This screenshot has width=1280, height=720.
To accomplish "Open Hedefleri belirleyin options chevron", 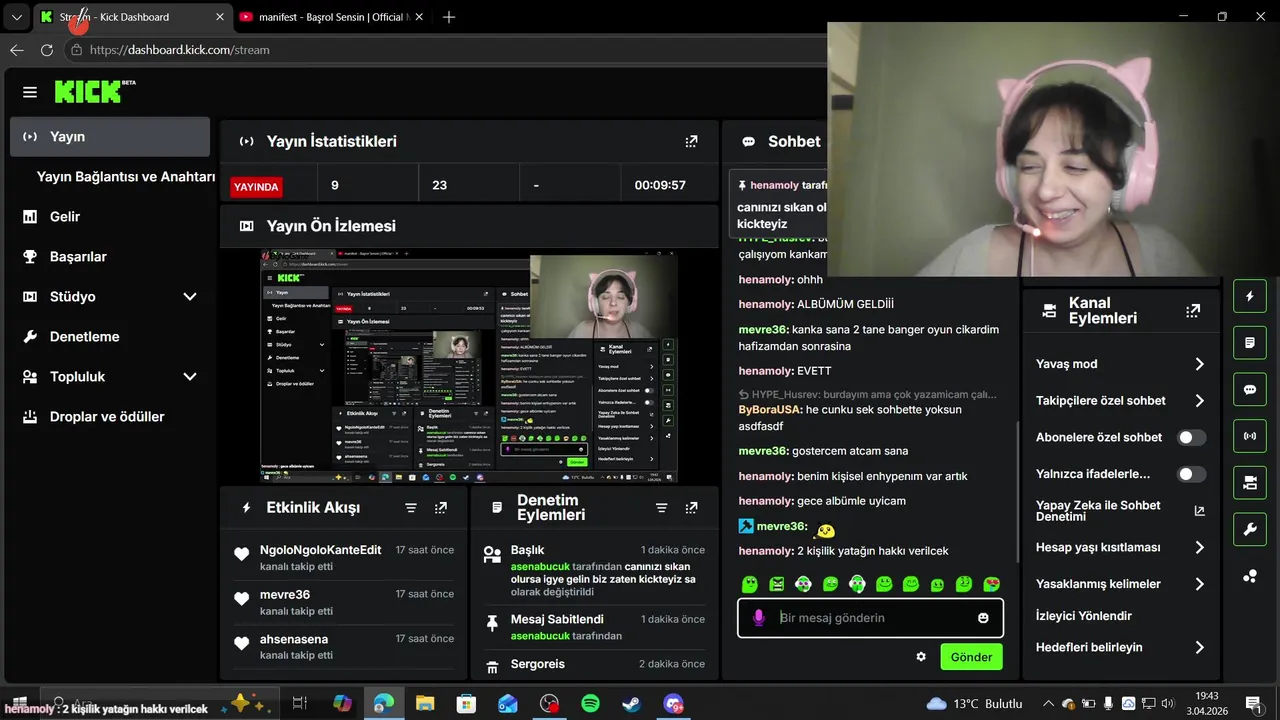I will coord(1199,648).
